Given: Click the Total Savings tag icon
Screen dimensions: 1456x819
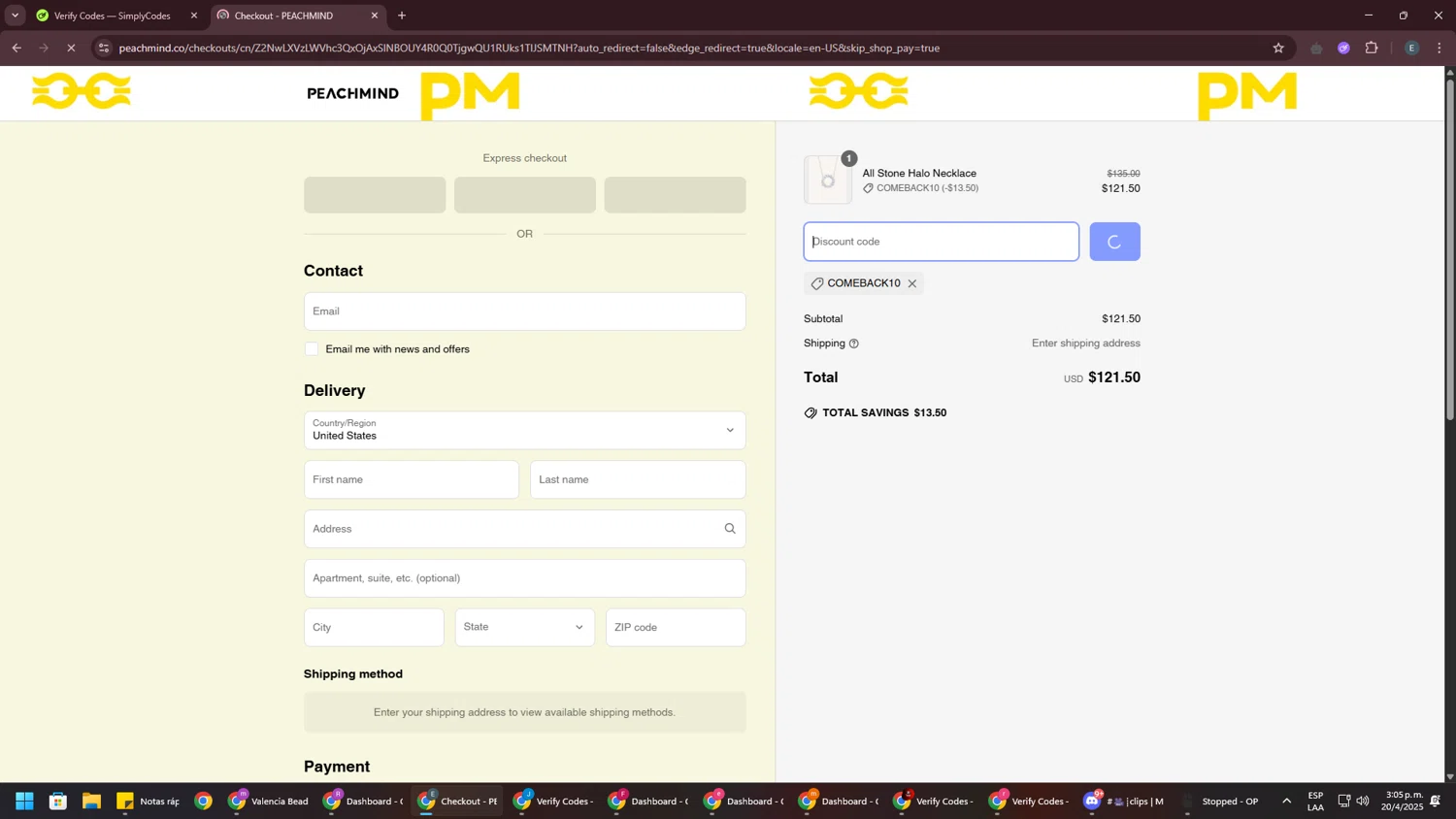Looking at the screenshot, I should tap(811, 413).
